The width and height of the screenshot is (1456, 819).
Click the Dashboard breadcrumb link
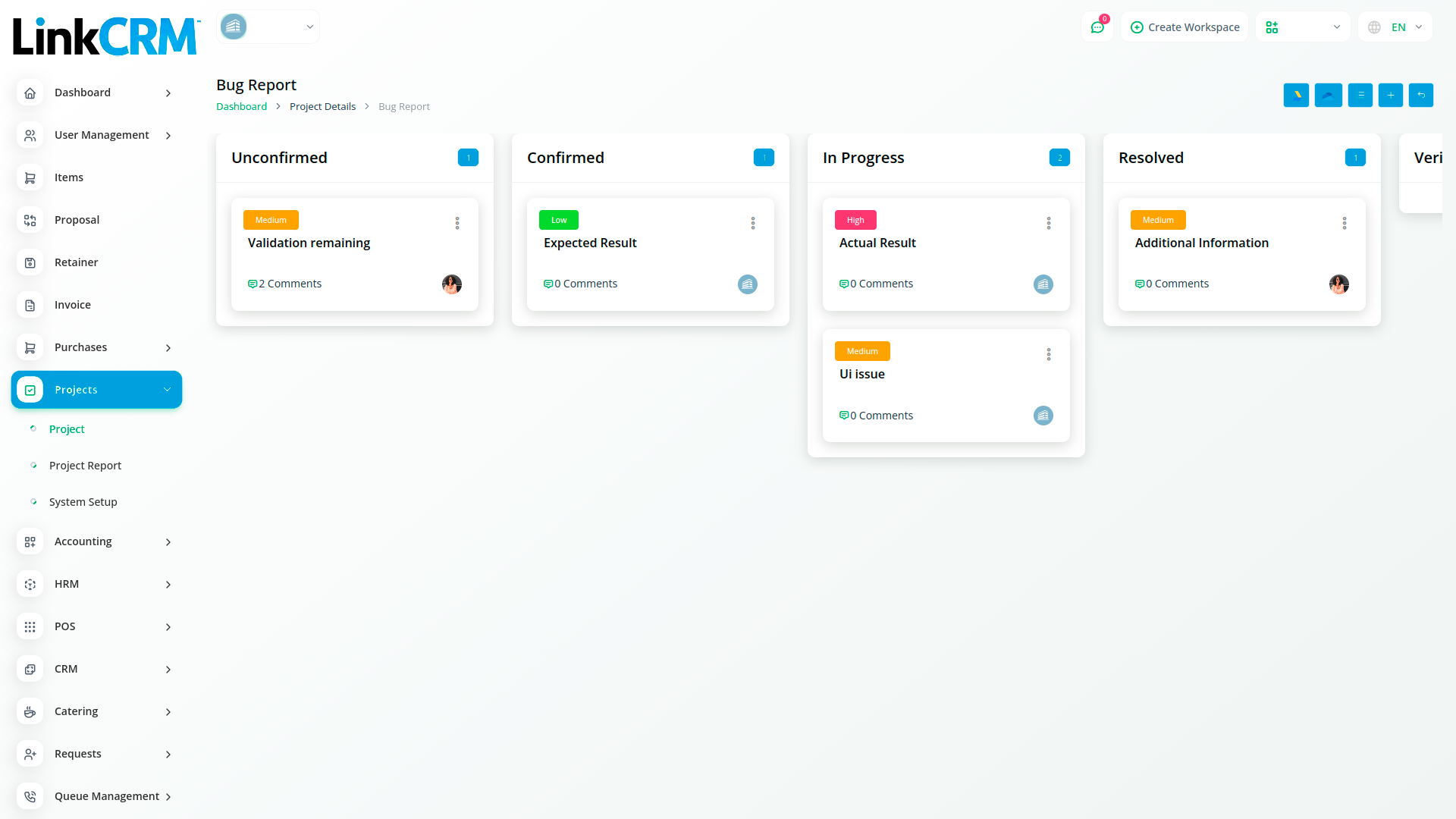(241, 107)
